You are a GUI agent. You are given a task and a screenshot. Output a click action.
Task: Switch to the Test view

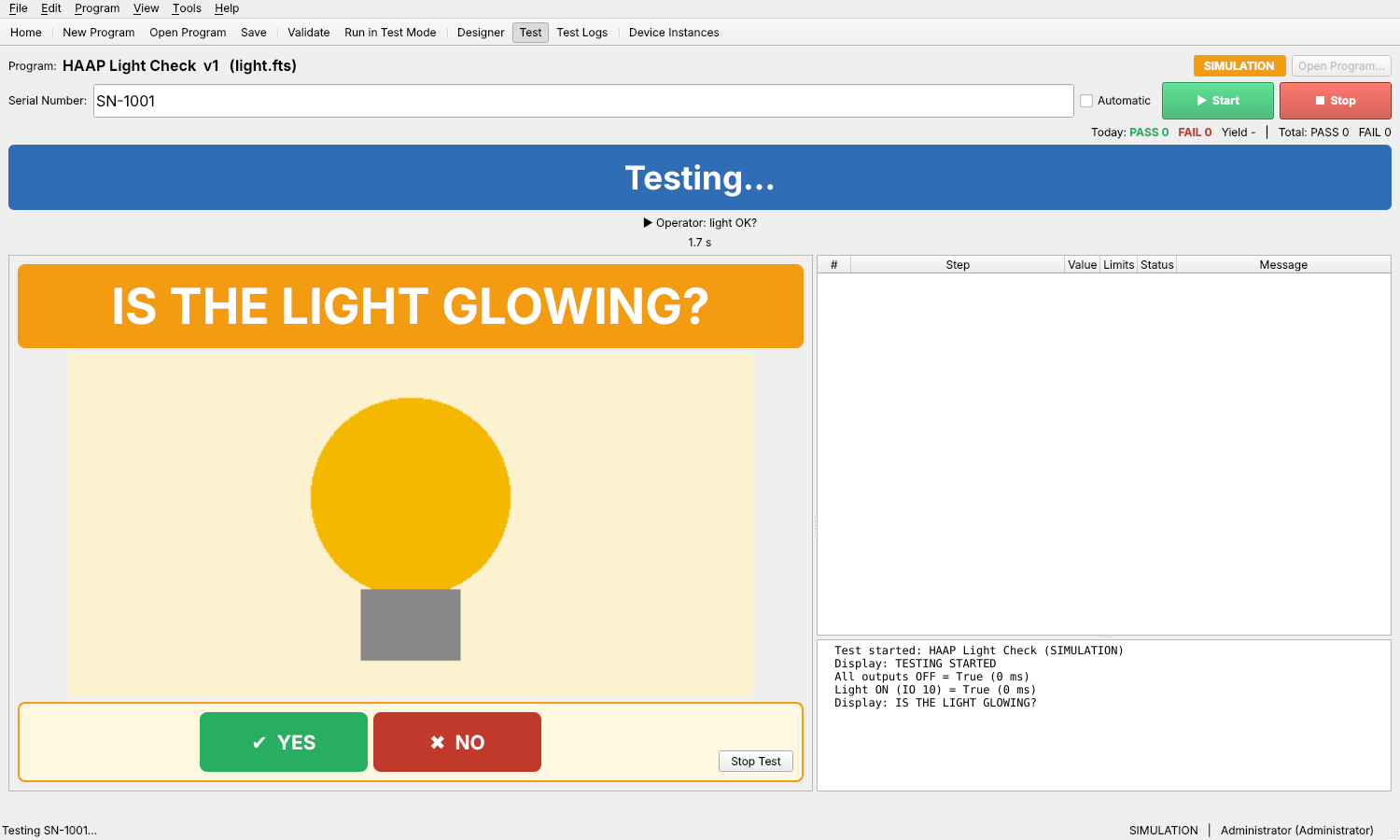coord(530,33)
